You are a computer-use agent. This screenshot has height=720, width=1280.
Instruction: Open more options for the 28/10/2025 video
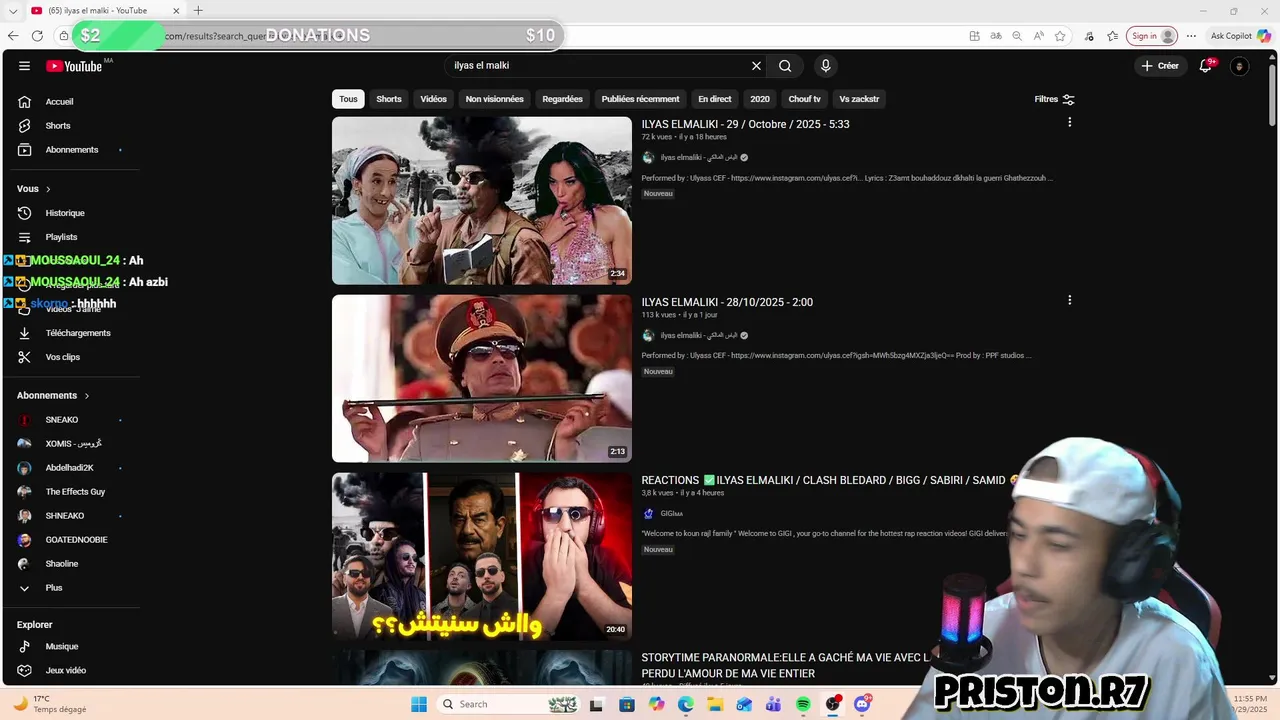click(x=1069, y=300)
